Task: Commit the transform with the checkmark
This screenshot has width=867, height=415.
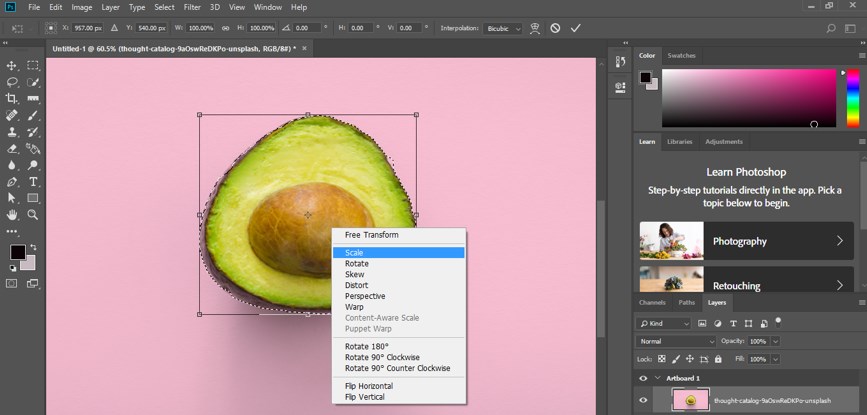Action: pos(576,28)
